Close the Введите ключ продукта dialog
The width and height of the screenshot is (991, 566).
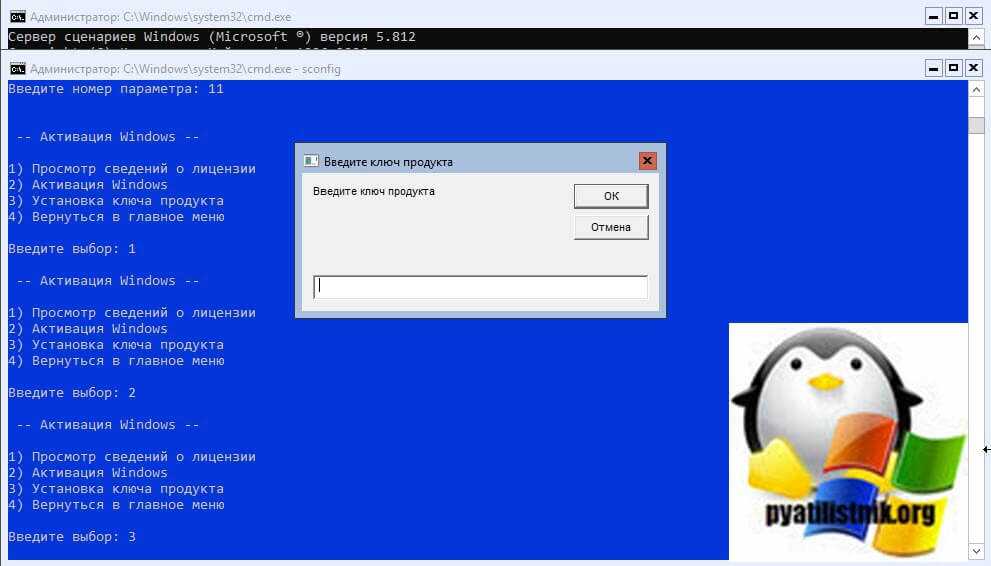(x=647, y=161)
